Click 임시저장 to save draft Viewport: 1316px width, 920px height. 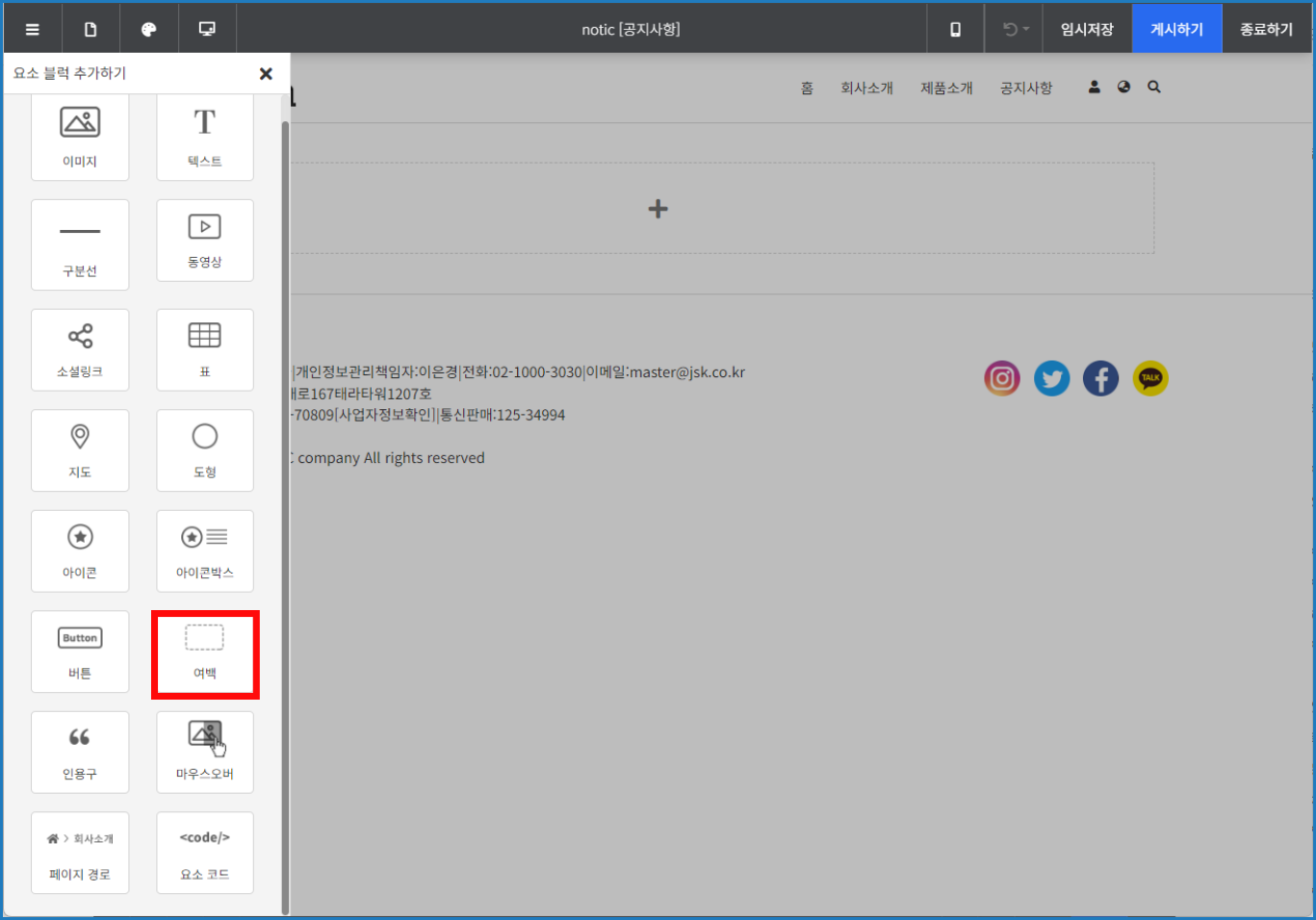[x=1087, y=29]
